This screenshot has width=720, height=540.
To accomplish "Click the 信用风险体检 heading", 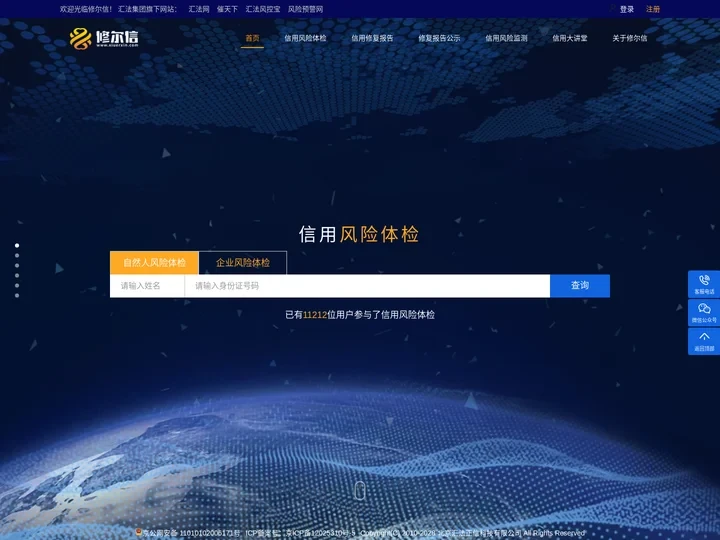I will pyautogui.click(x=359, y=234).
